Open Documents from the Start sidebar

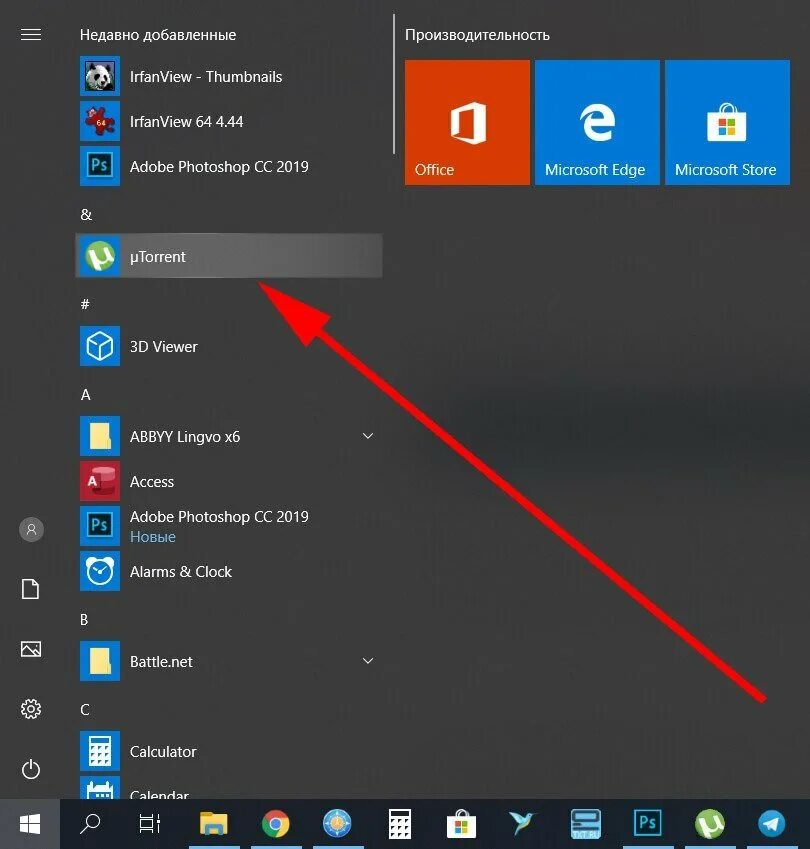coord(31,589)
